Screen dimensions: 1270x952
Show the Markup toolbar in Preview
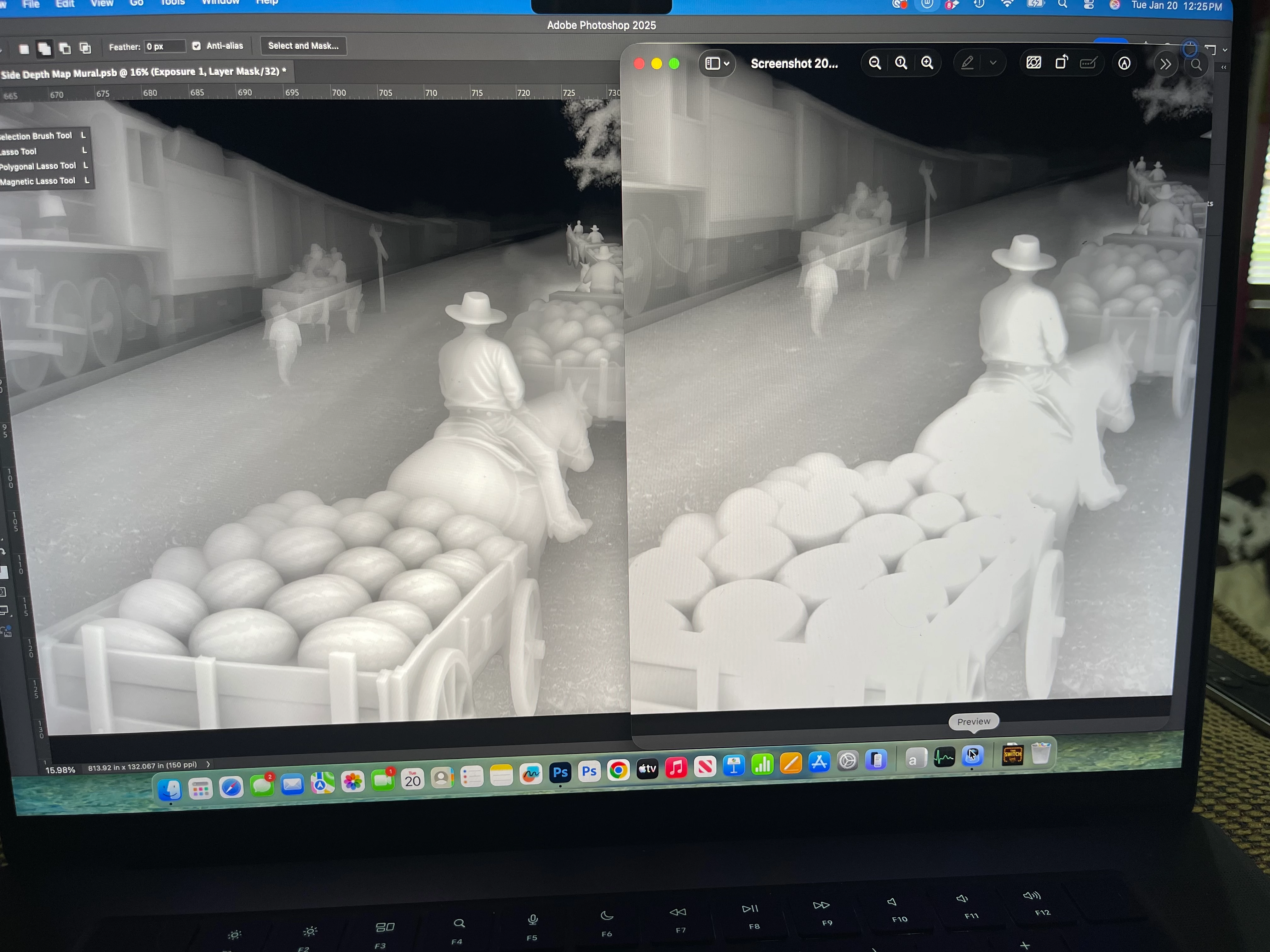coord(1124,64)
